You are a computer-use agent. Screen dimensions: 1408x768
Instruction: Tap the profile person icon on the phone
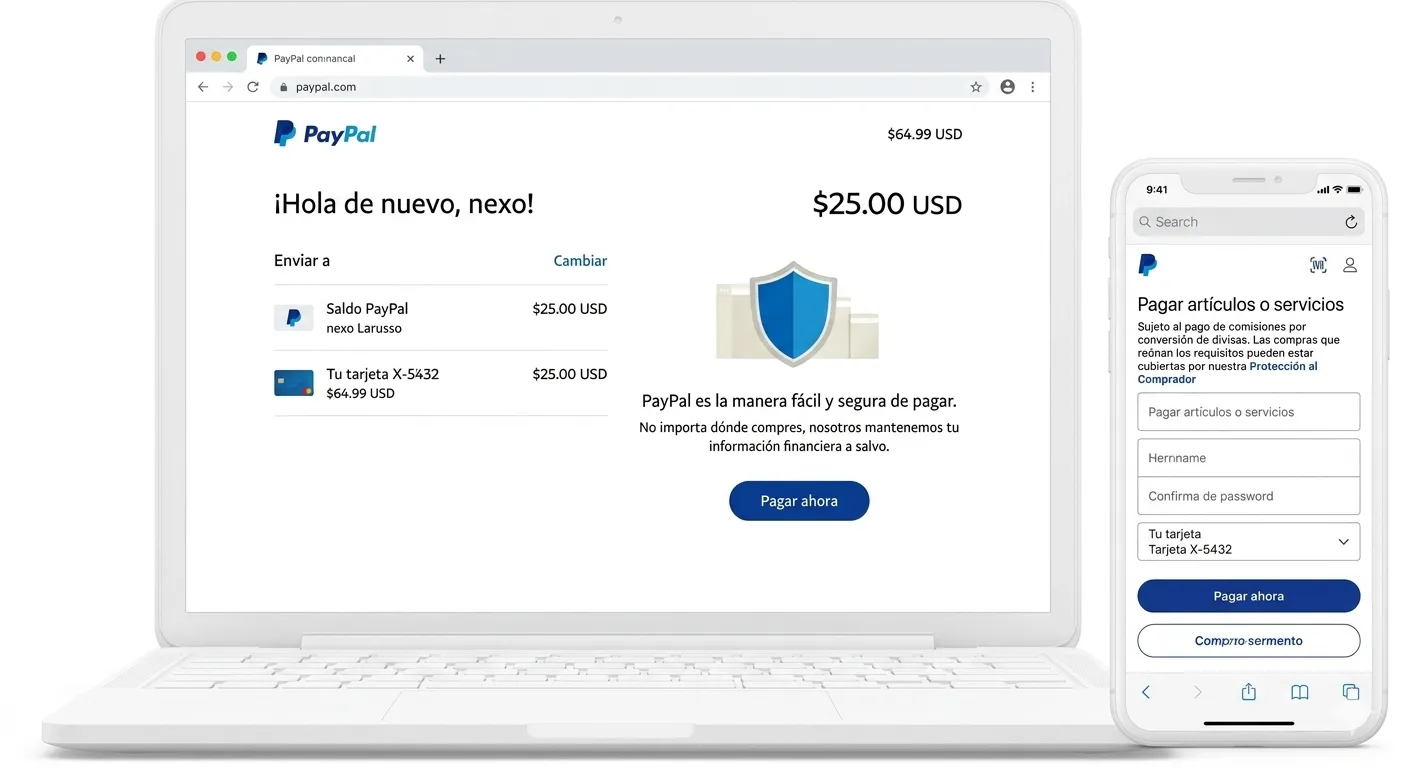(x=1350, y=265)
